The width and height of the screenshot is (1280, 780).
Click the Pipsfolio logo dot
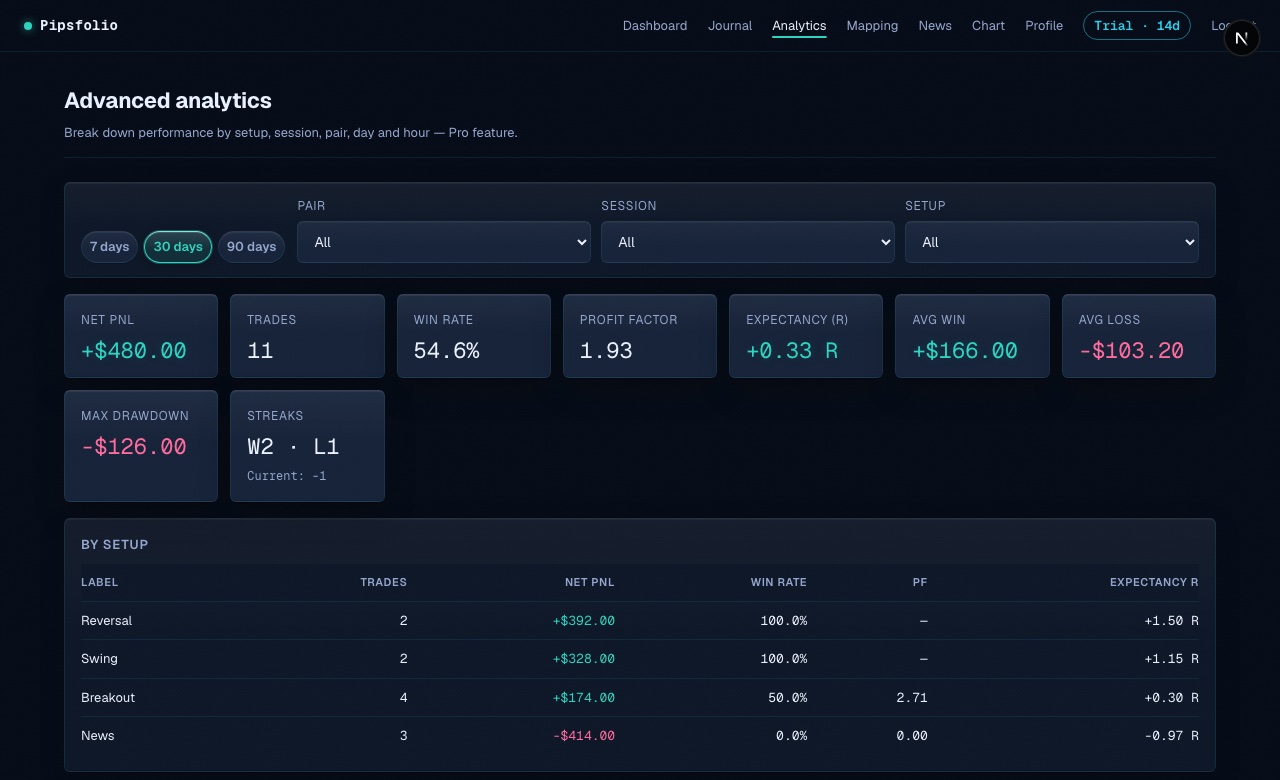(x=28, y=26)
